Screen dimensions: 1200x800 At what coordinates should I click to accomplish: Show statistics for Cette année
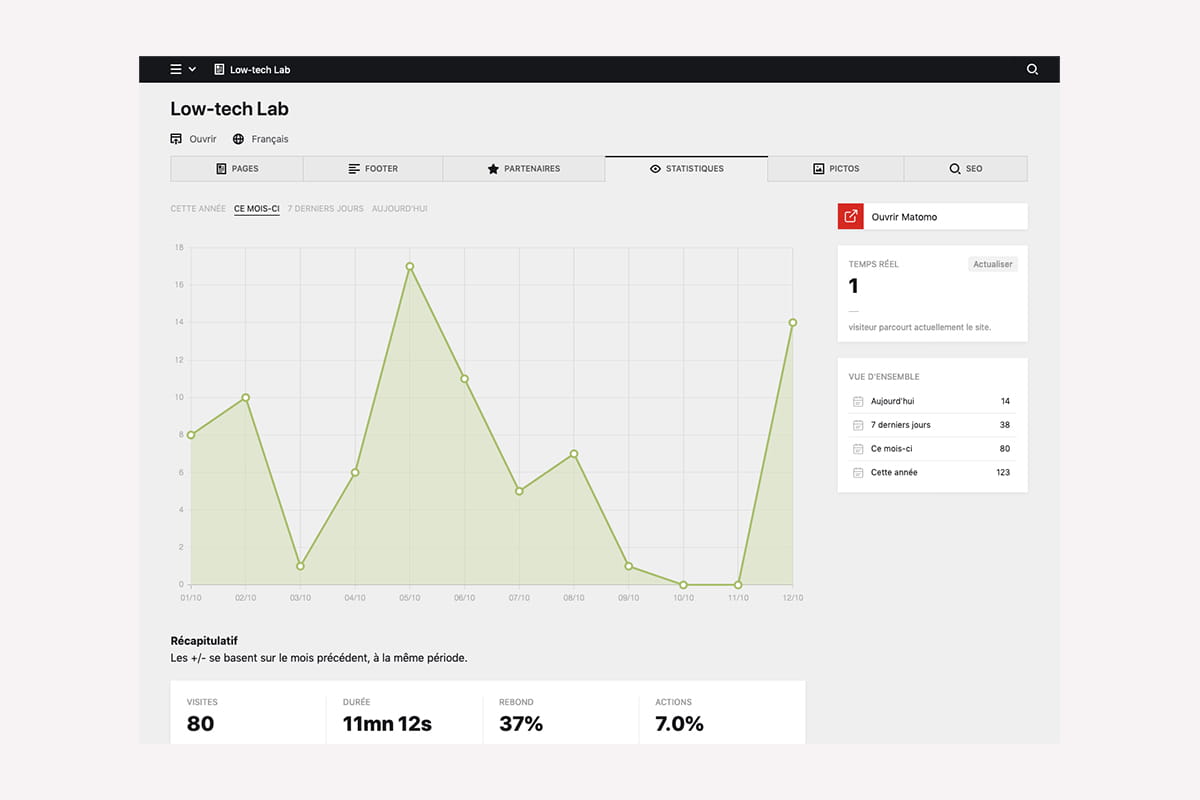pos(198,209)
